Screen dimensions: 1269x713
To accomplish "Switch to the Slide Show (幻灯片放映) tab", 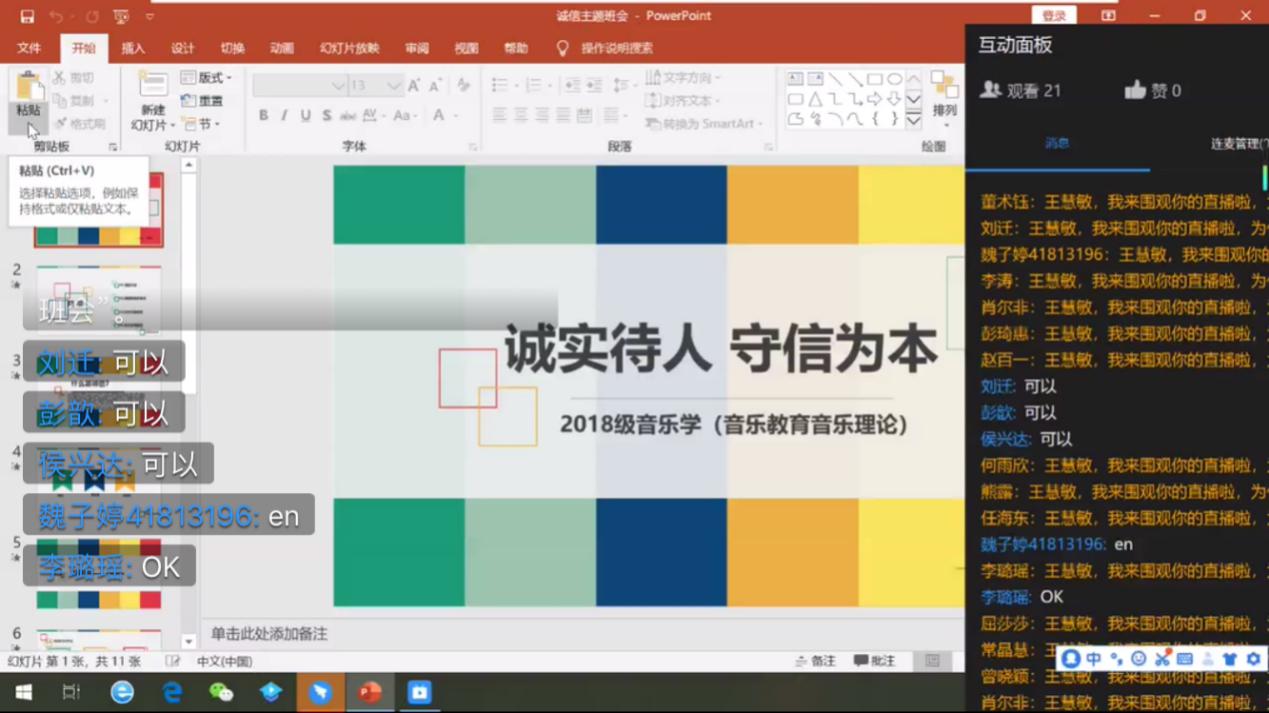I will [349, 48].
